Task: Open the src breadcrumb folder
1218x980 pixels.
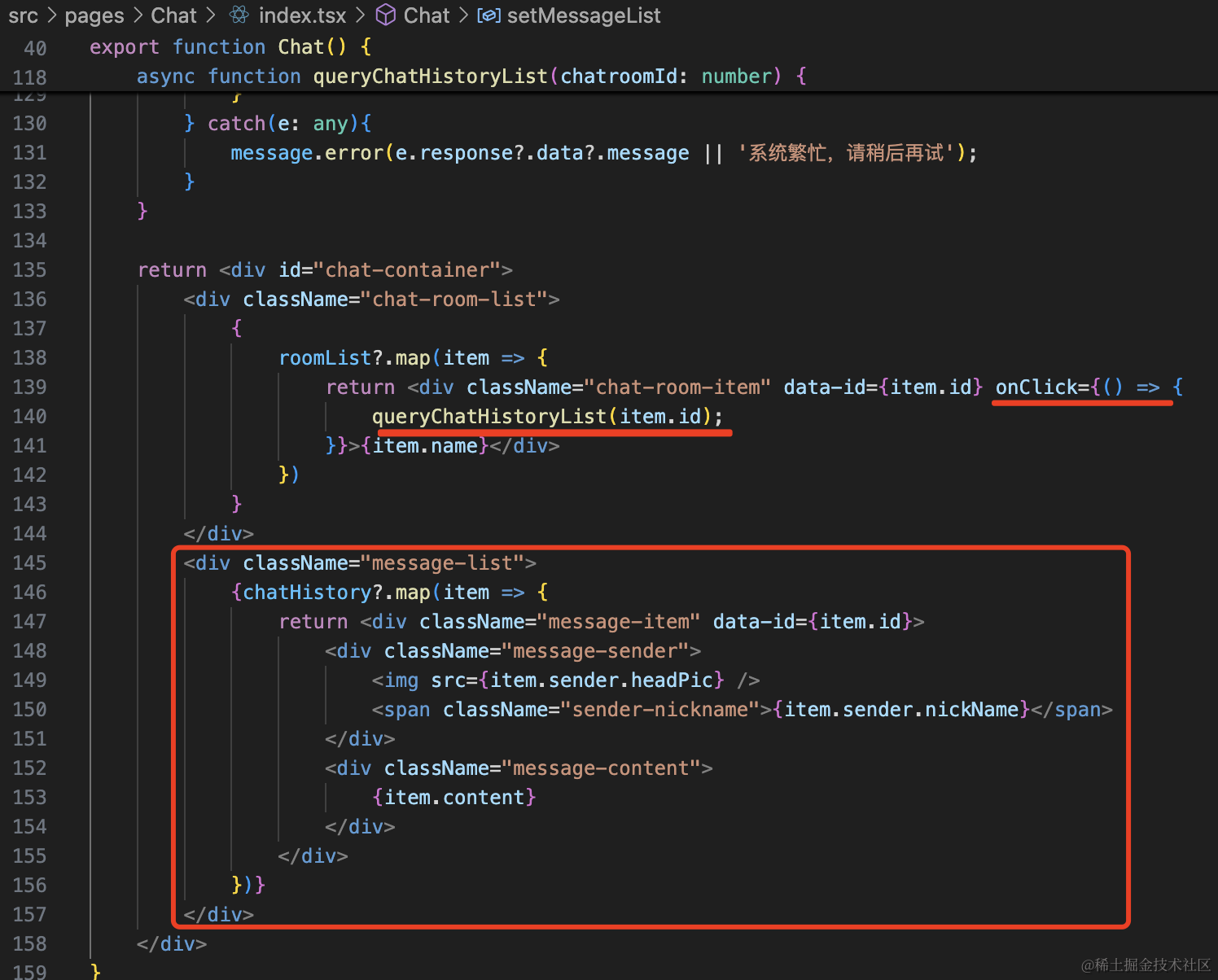Action: 23,15
